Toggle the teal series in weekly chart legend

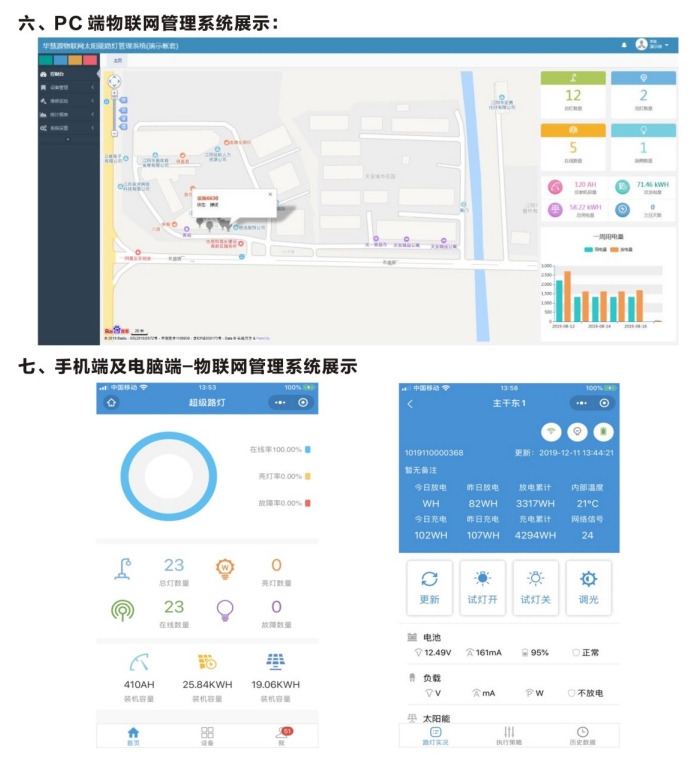tap(595, 250)
